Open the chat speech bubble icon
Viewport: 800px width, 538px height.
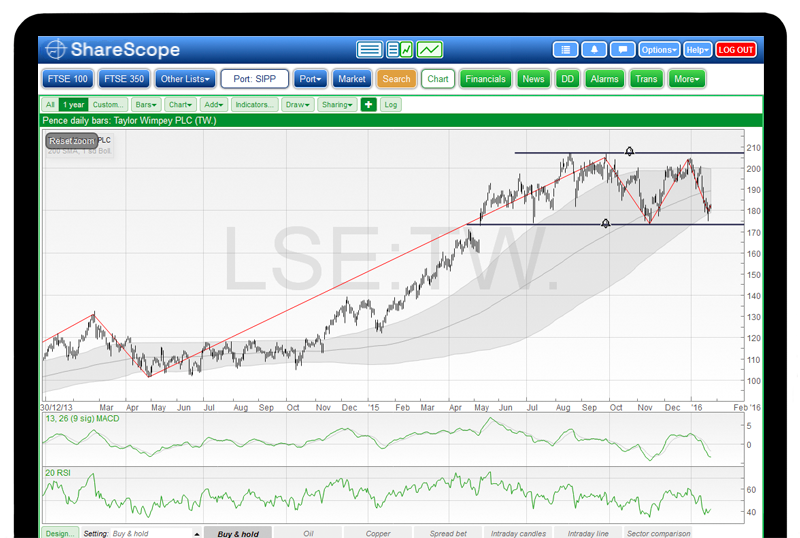[622, 50]
